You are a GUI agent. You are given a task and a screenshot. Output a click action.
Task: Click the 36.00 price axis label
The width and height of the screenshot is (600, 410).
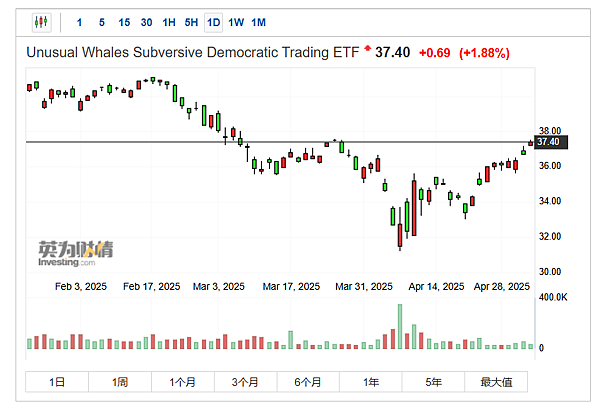[x=550, y=166]
